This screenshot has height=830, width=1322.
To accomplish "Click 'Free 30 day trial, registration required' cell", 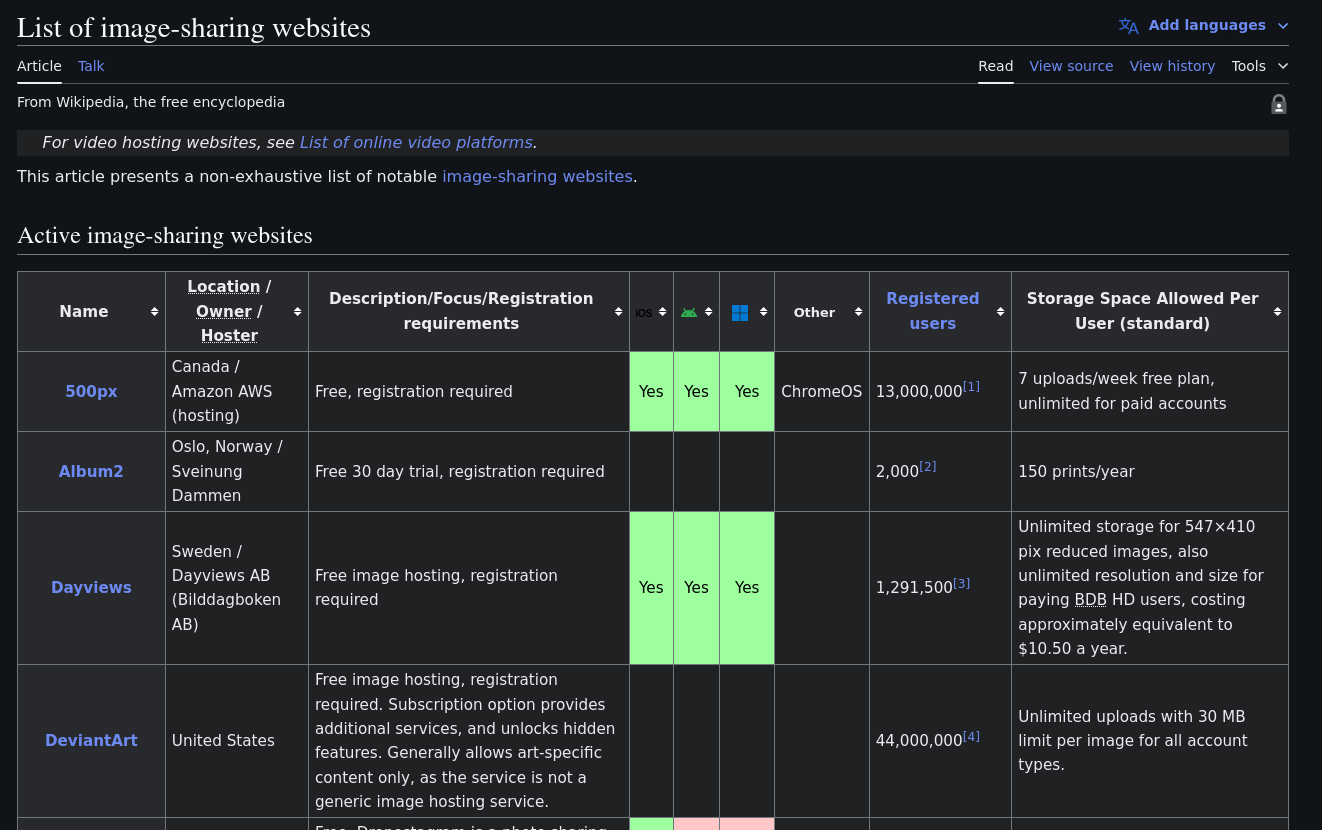I will [469, 472].
